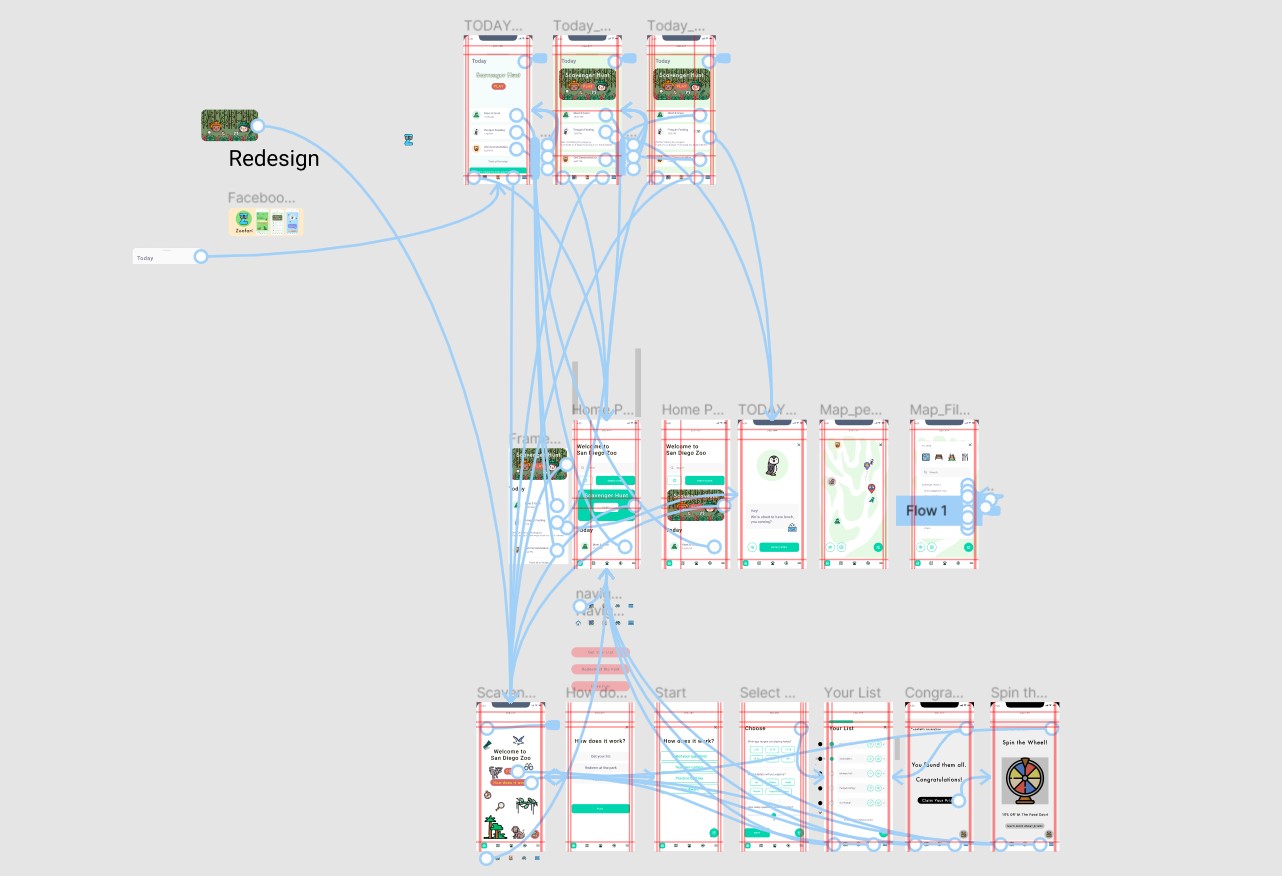The width and height of the screenshot is (1282, 876).
Task: Click the green button in the lunch prompt frame
Action: coord(779,547)
